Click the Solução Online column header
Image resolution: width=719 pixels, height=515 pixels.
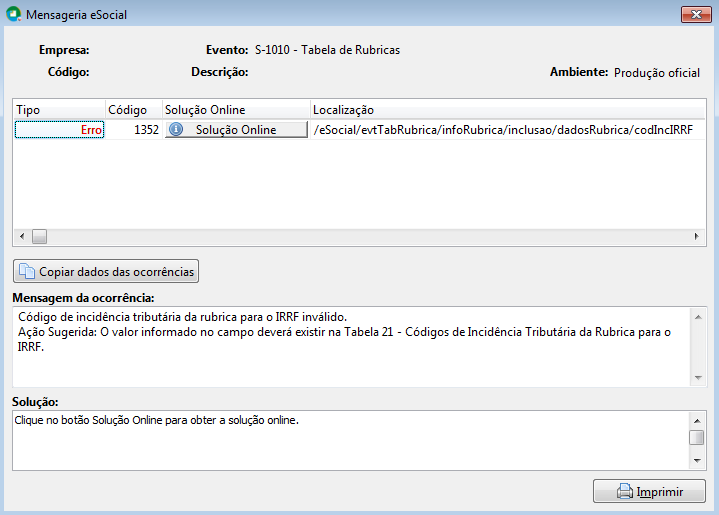click(237, 110)
